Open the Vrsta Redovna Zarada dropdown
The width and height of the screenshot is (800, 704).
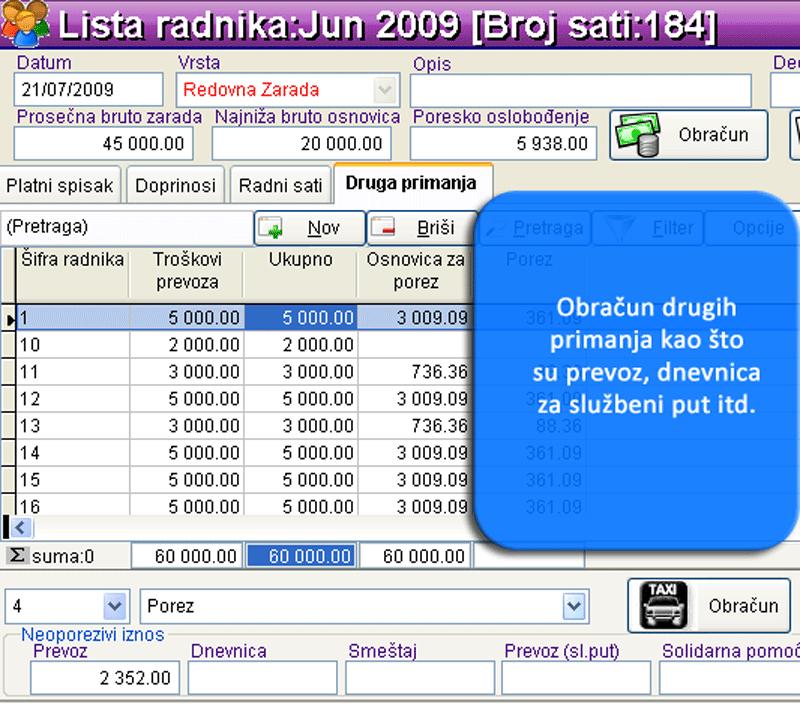click(384, 89)
